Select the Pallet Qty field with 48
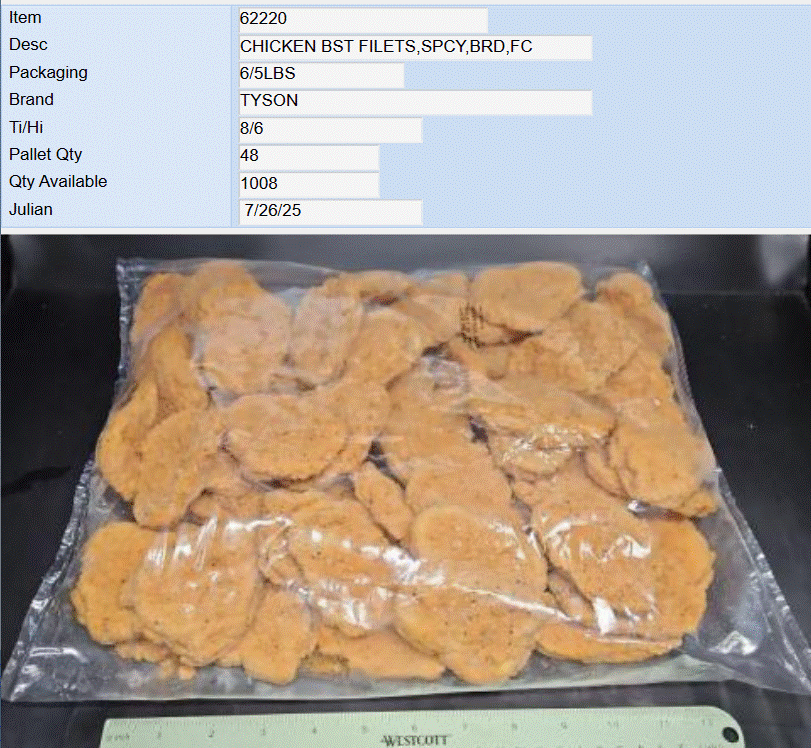811x748 pixels. pos(309,157)
